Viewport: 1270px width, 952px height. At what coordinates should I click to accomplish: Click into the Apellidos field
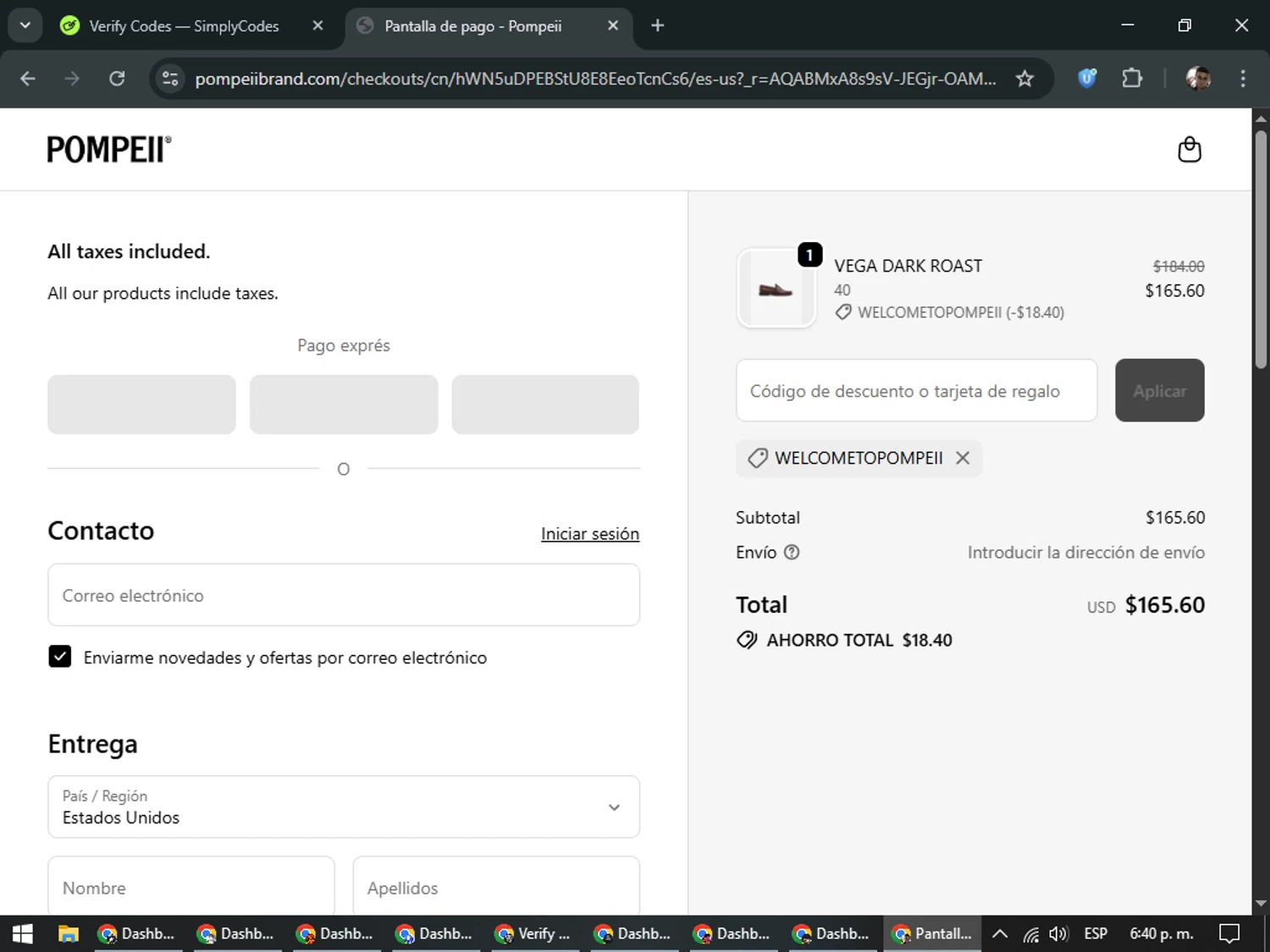tap(496, 886)
